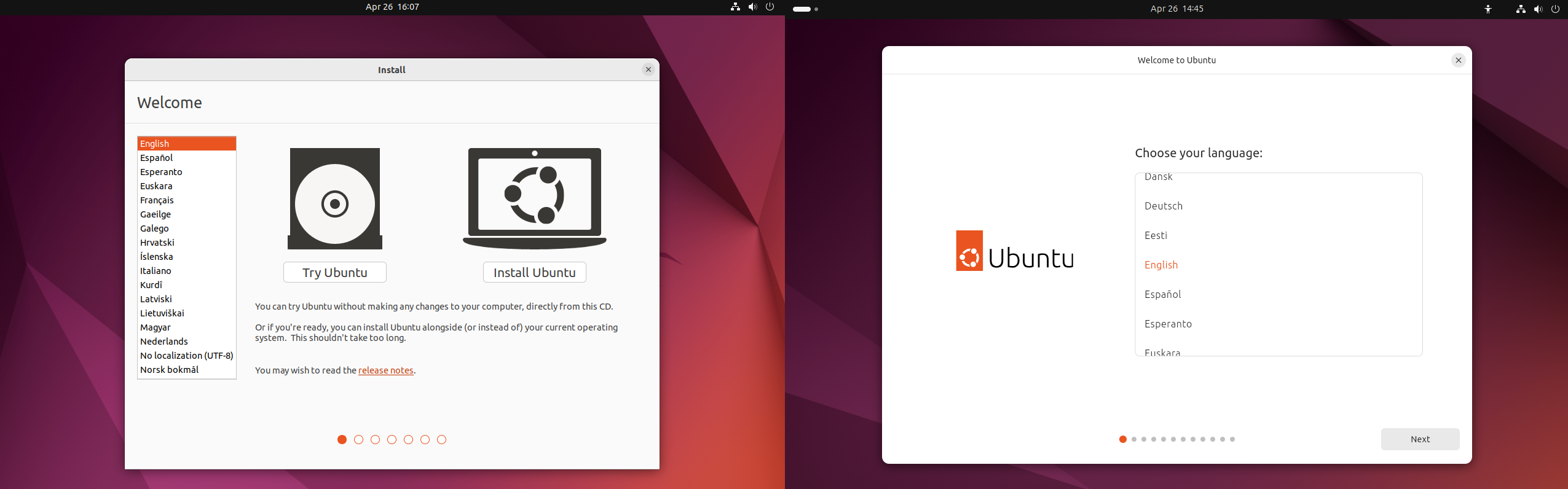This screenshot has height=489, width=1568.
Task: Open network icon in right top bar
Action: [x=1521, y=9]
